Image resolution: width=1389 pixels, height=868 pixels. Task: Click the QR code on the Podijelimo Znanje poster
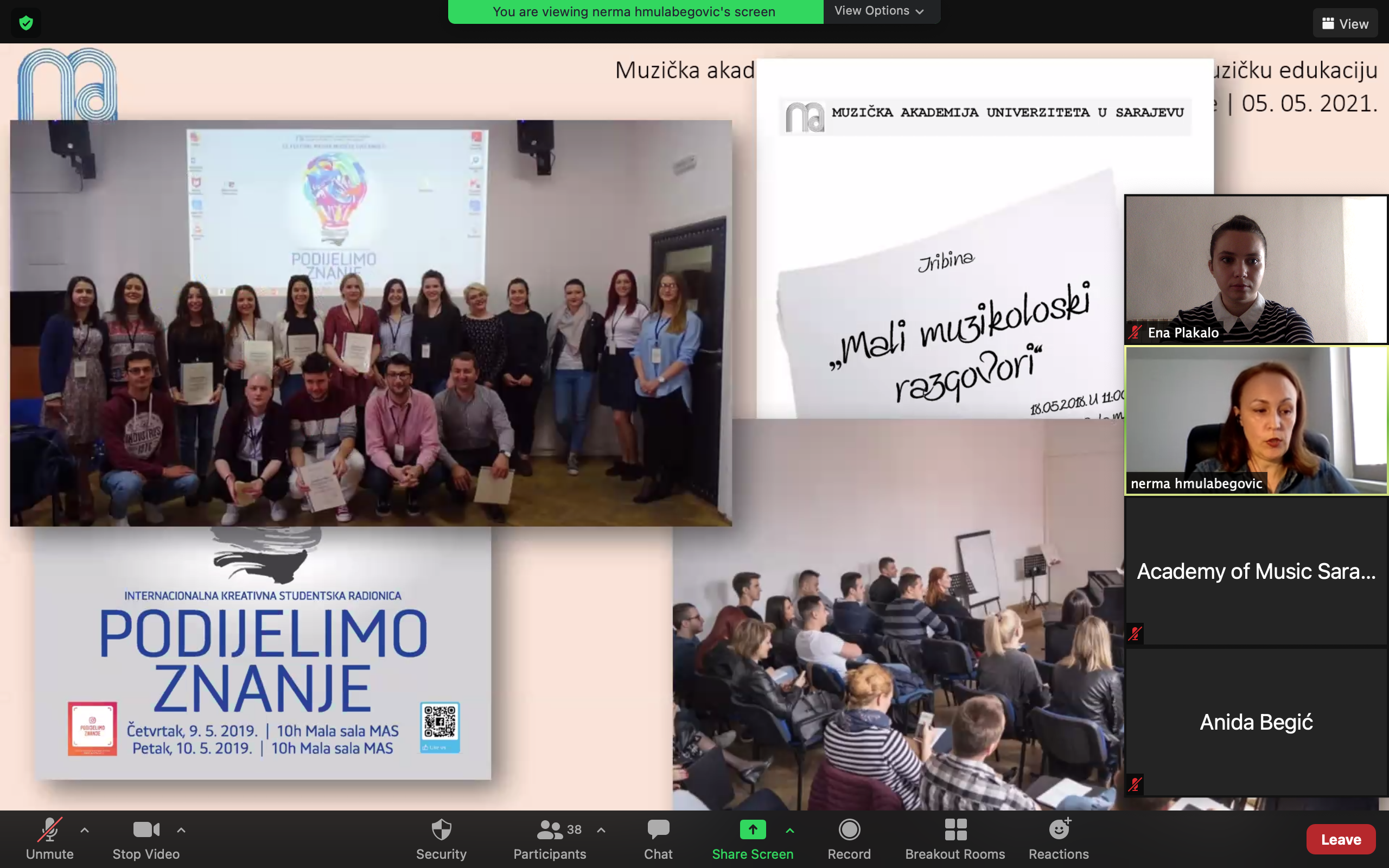click(439, 722)
